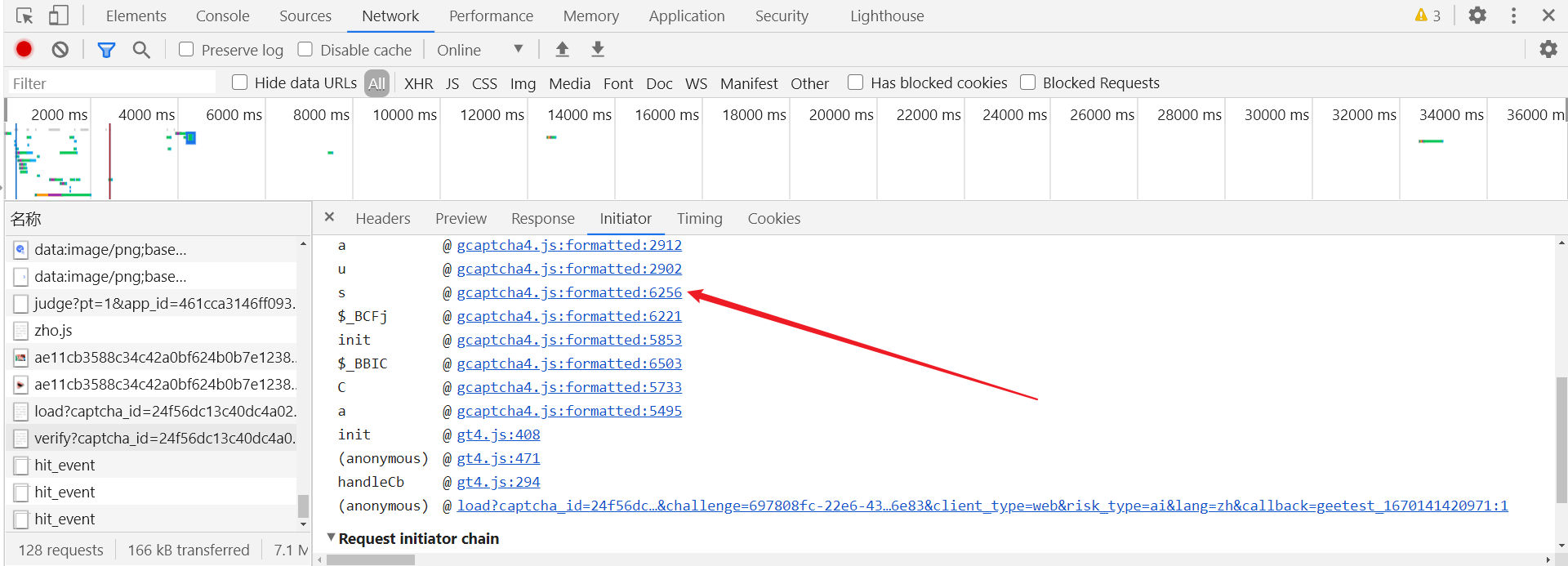
Task: Toggle the device toolbar icon
Action: tap(58, 16)
